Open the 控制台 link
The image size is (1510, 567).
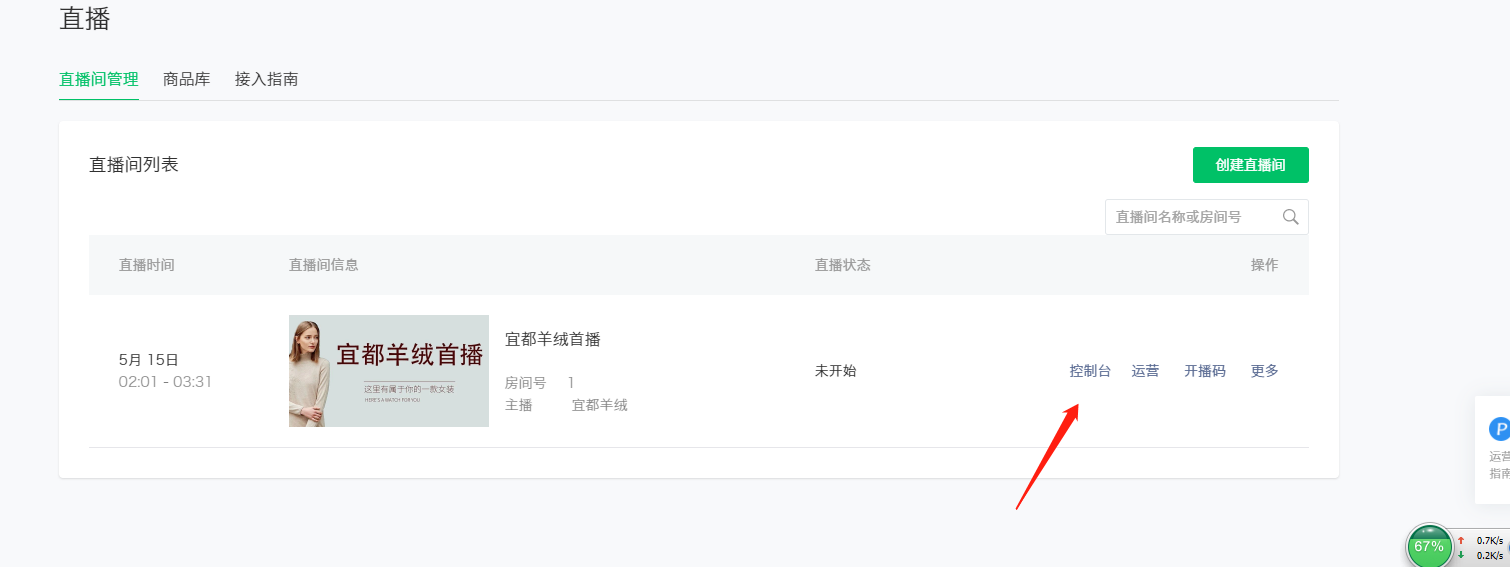tap(1090, 371)
